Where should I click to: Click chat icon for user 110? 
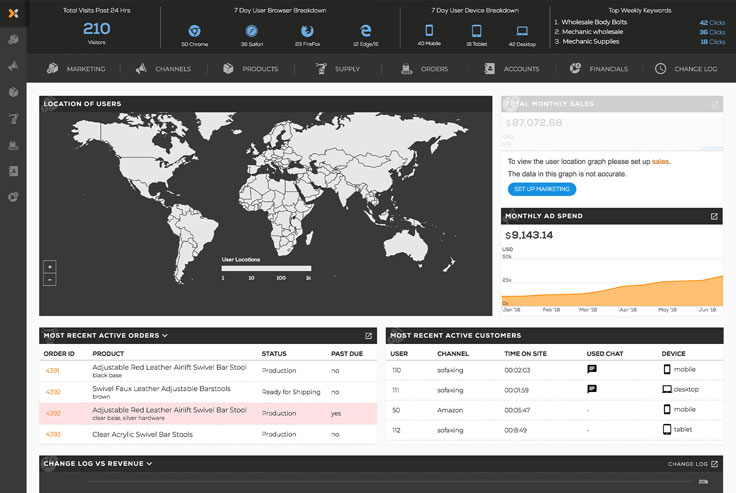(592, 369)
